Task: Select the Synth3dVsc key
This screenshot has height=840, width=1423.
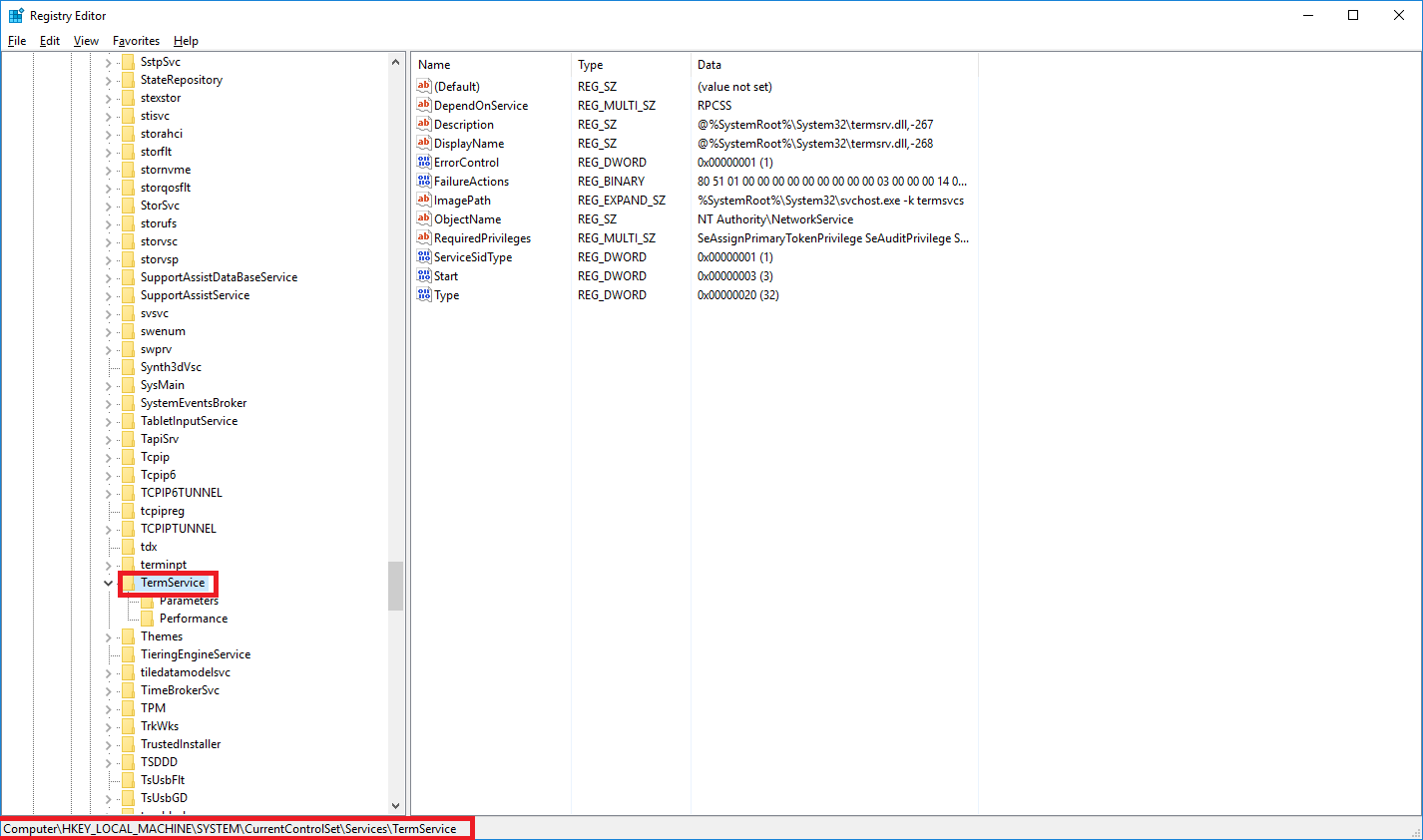Action: pyautogui.click(x=171, y=367)
